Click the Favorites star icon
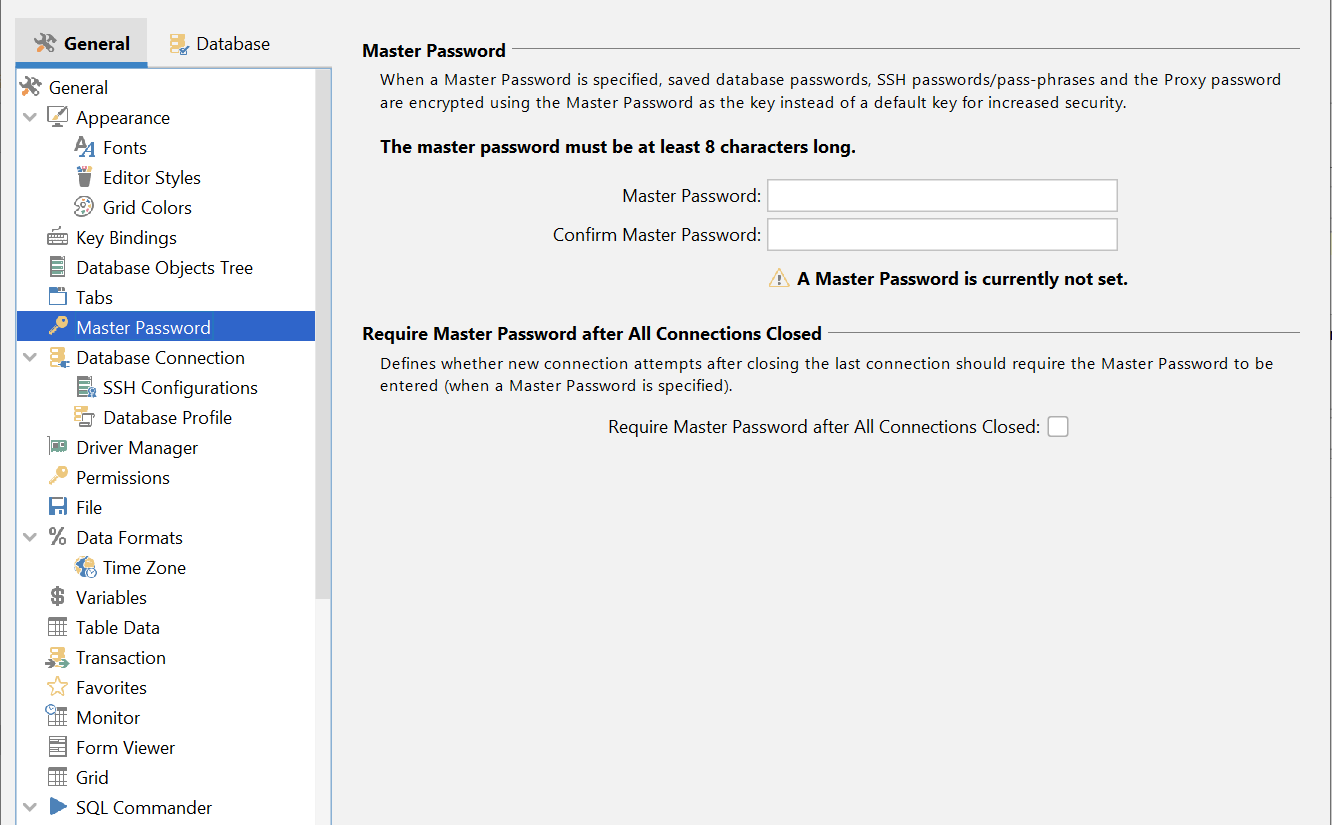The height and width of the screenshot is (825, 1332). point(58,688)
